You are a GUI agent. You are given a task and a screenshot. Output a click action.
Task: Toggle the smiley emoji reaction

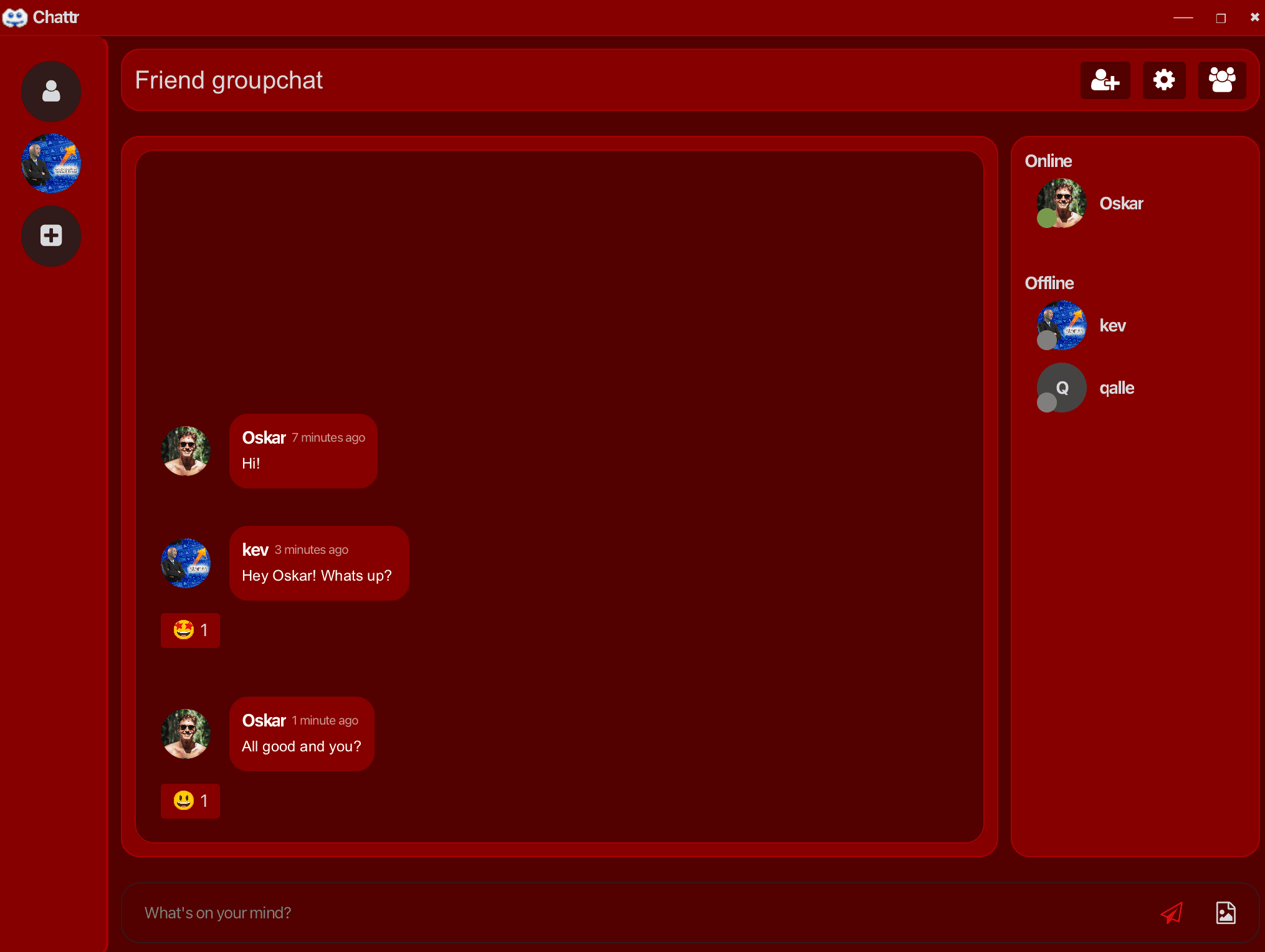coord(190,801)
